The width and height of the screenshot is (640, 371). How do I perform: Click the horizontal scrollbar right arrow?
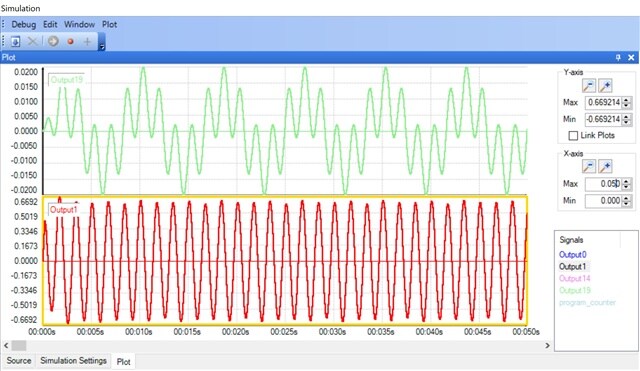[547, 346]
